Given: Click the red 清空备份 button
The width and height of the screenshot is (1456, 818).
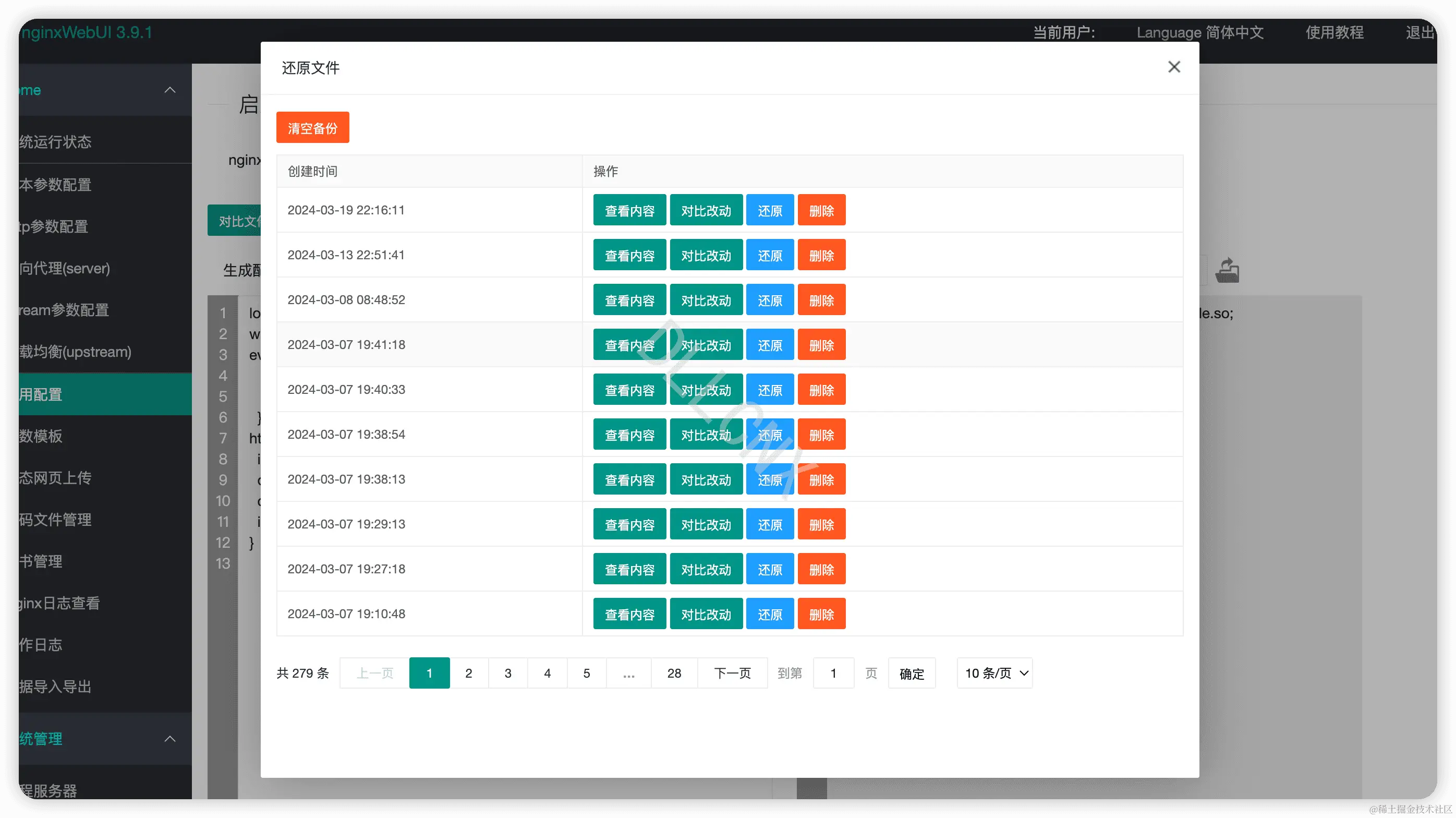Looking at the screenshot, I should pyautogui.click(x=312, y=128).
